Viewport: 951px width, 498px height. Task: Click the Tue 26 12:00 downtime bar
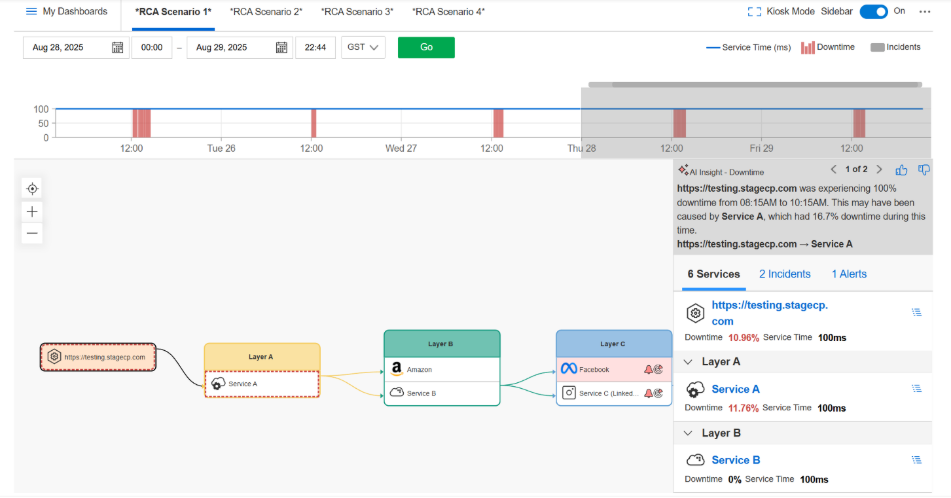(314, 123)
